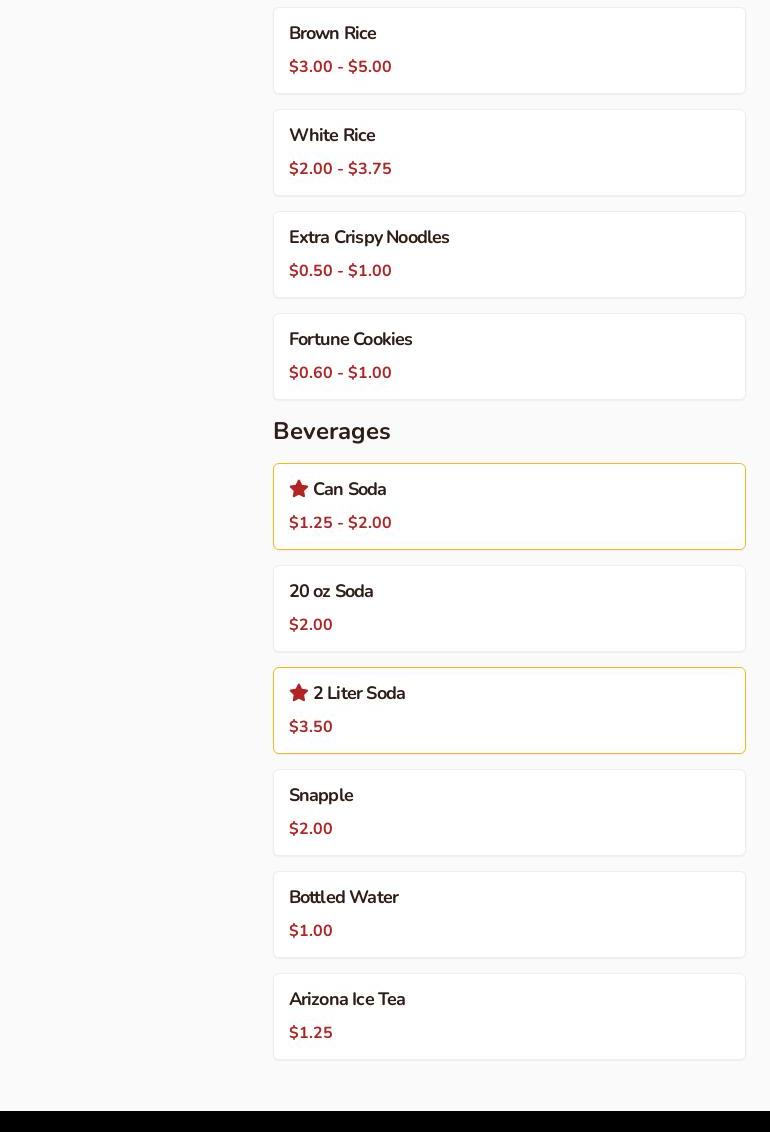Screen dimensions: 770x1132
Task: Select the 20 oz Soda item
Action: tap(331, 592)
